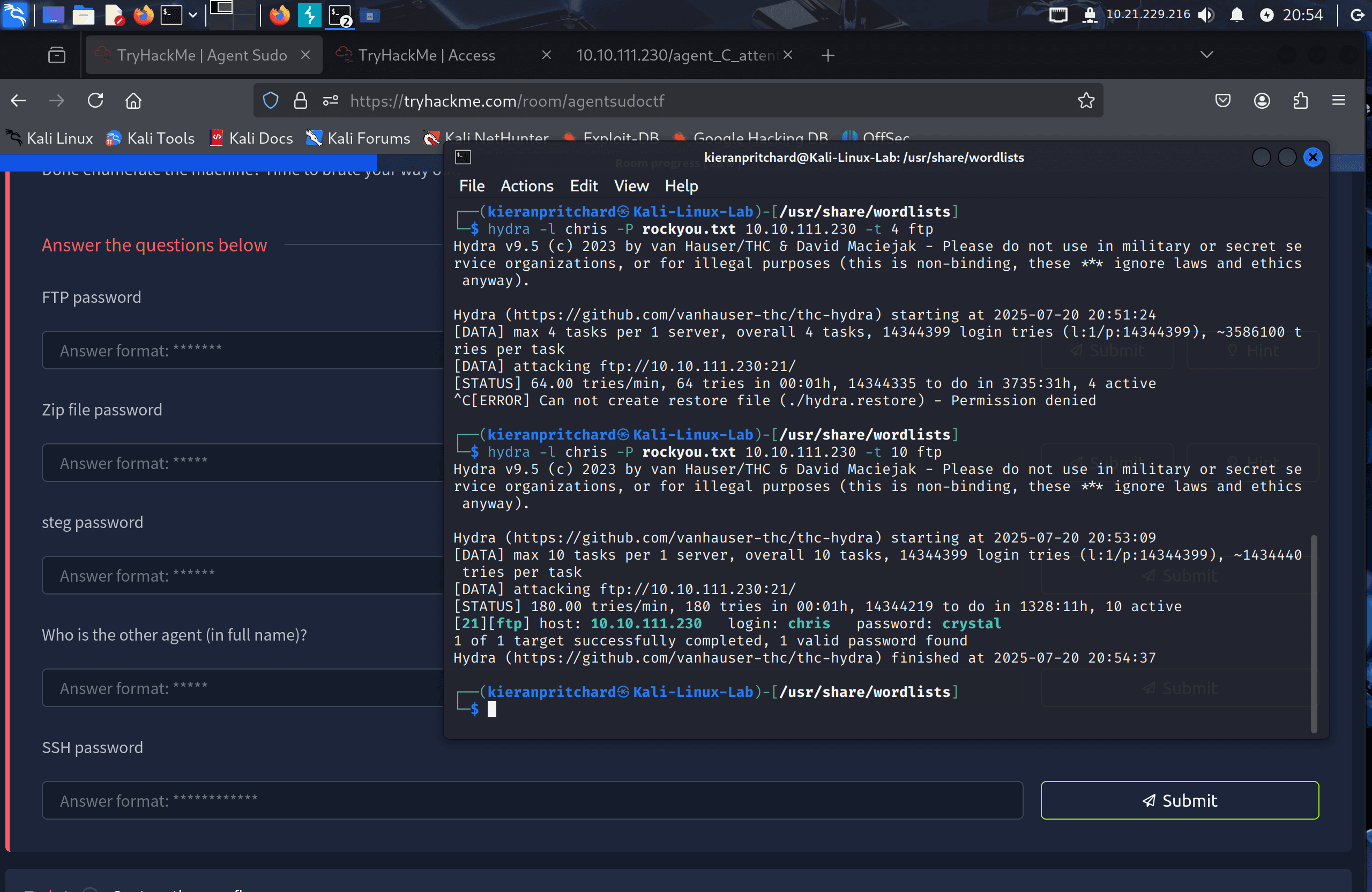This screenshot has height=892, width=1372.
Task: Open the Kali applications menu icon
Action: point(15,15)
